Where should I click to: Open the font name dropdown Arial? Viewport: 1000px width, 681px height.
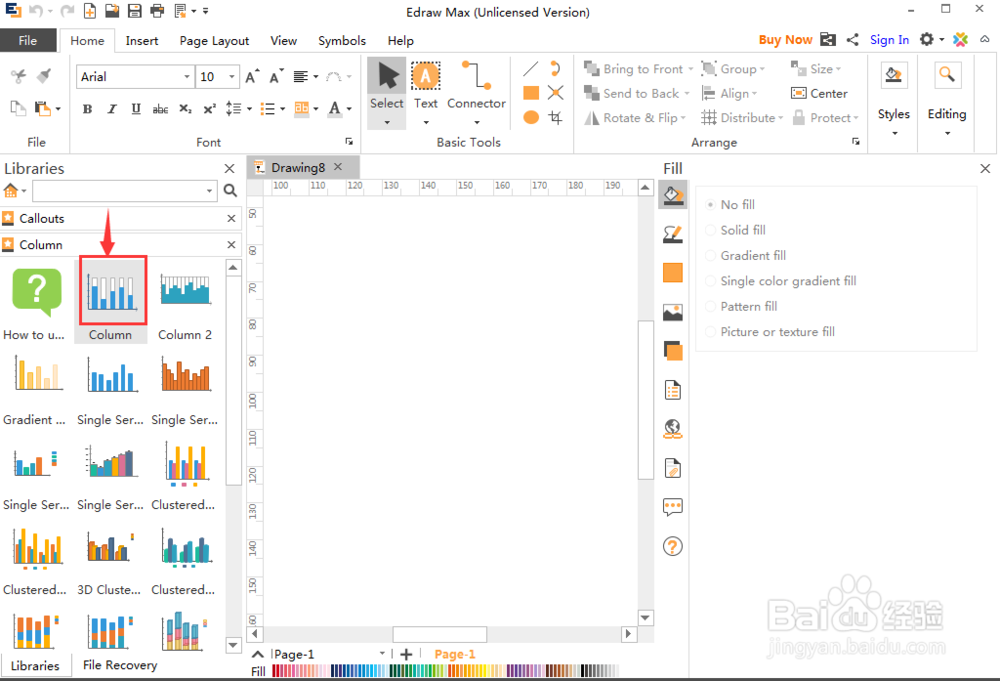point(187,77)
